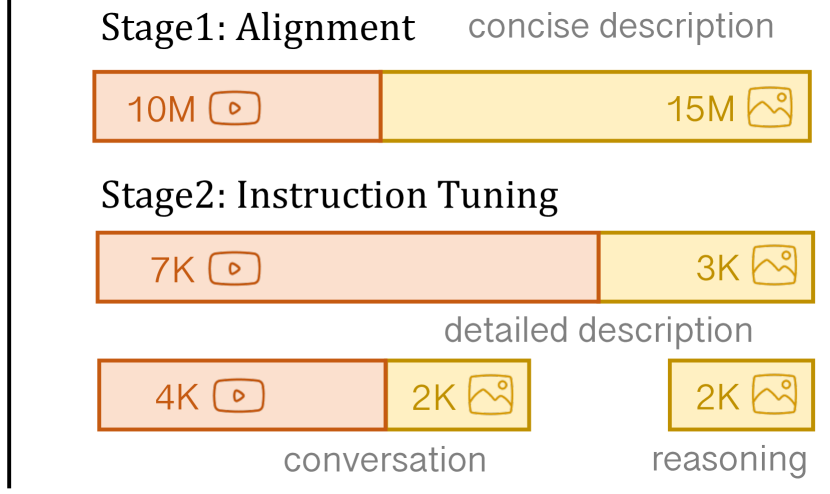Click the "2K" text above the reasoning label

[x=717, y=397]
